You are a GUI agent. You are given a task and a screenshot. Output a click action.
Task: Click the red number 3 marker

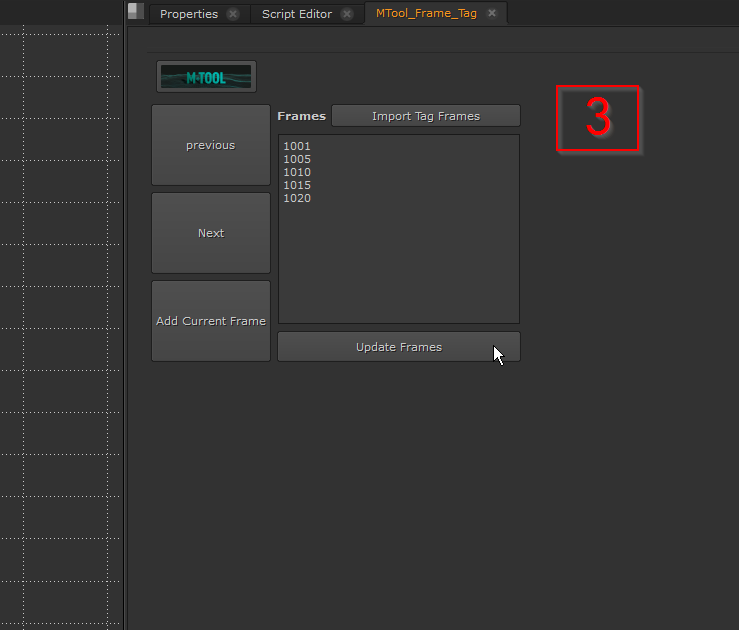pyautogui.click(x=598, y=119)
